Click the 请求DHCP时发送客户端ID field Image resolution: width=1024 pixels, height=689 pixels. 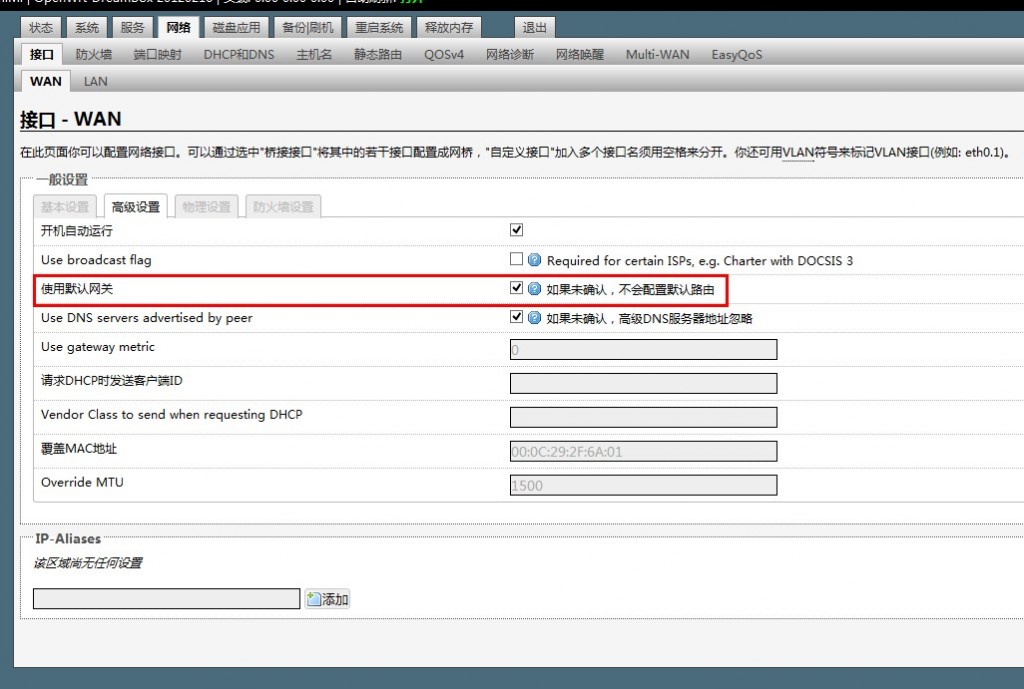[643, 383]
